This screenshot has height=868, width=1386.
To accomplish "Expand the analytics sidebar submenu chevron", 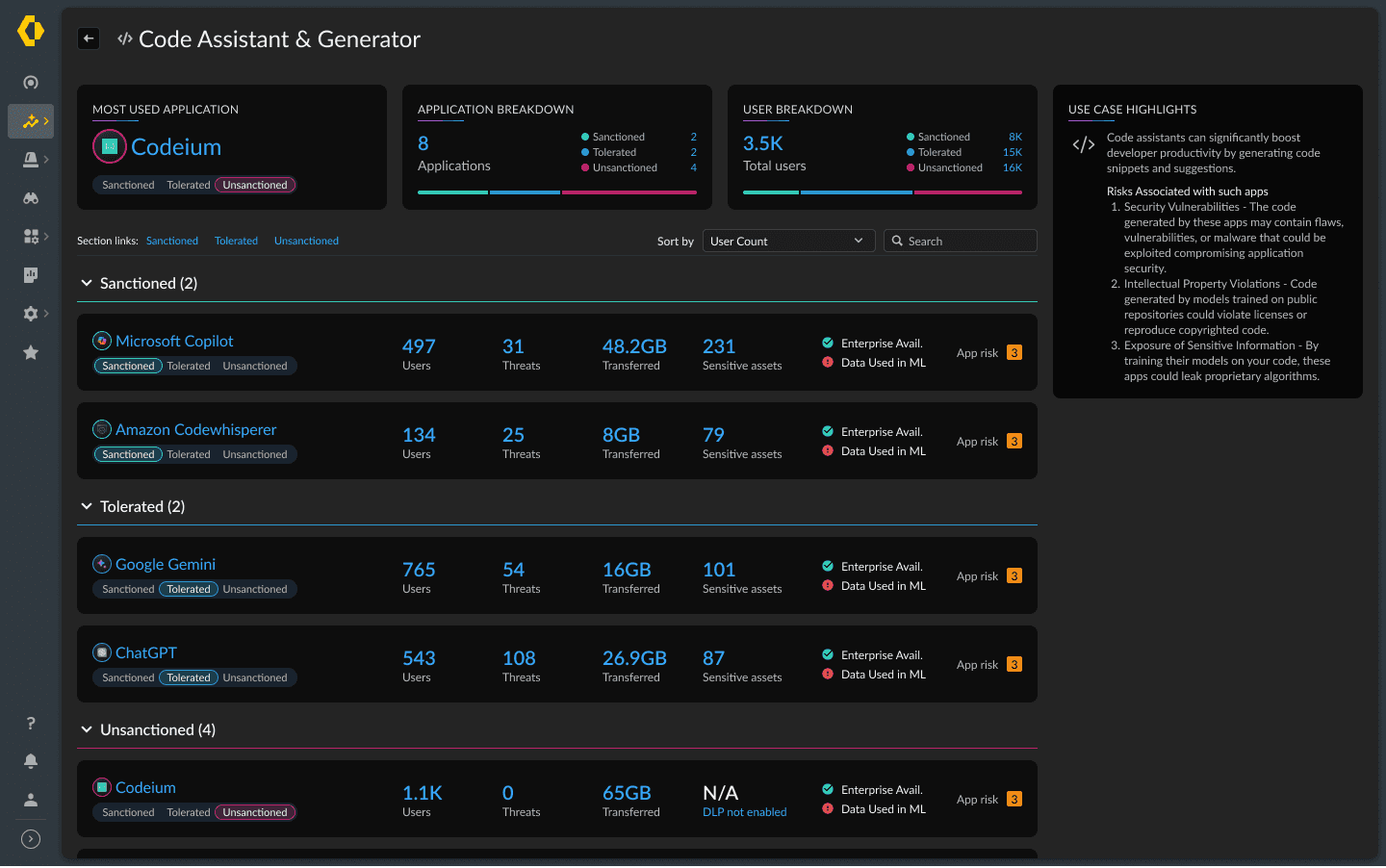I will tap(46, 121).
